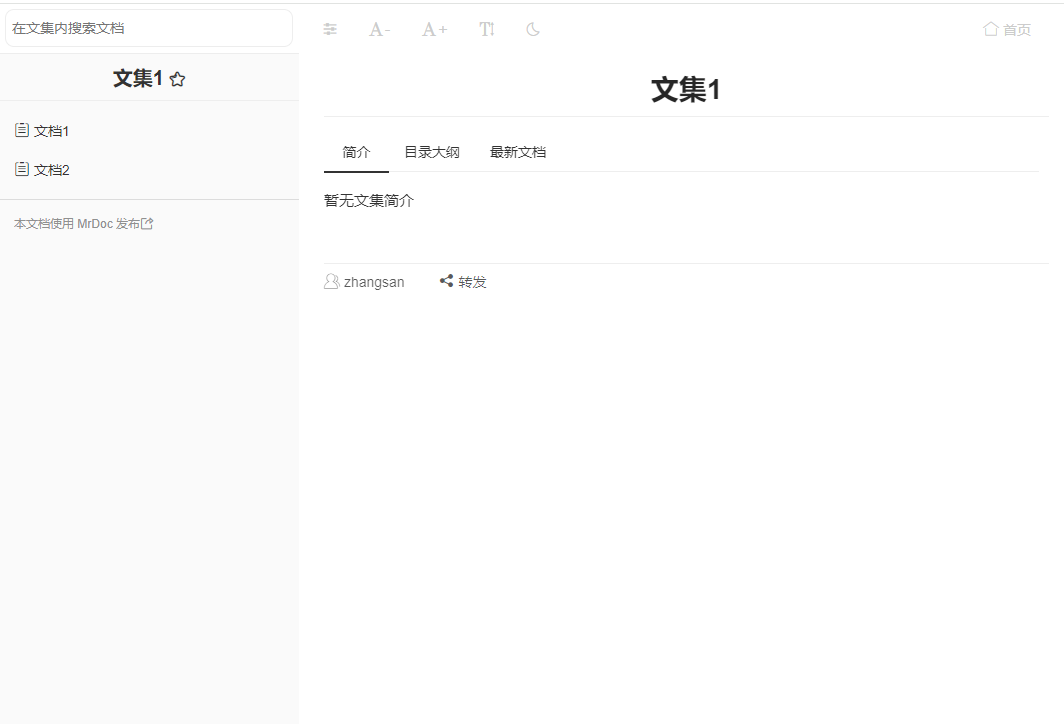Open the zhangsan author link
1064x724 pixels.
point(374,282)
